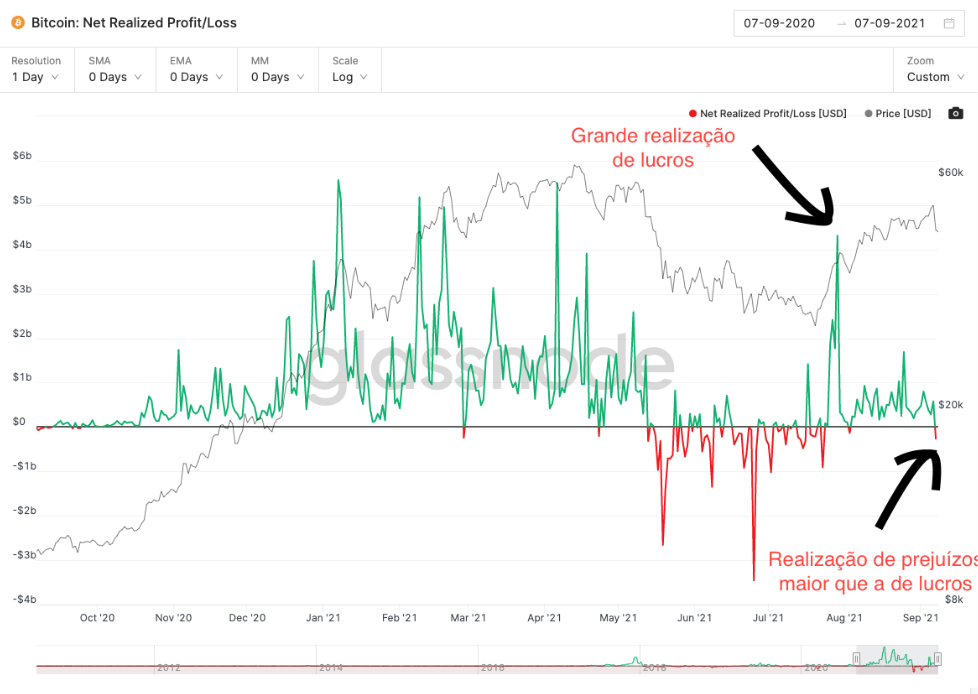Image resolution: width=978 pixels, height=694 pixels.
Task: Grab the right navigator range handle
Action: tap(939, 658)
